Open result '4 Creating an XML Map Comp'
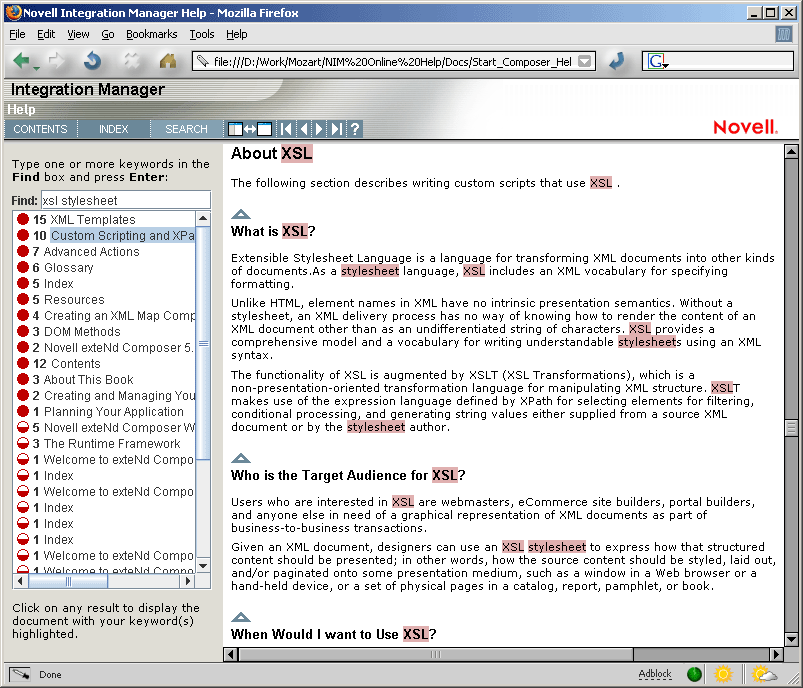Screen dimensions: 803x688 105,316
